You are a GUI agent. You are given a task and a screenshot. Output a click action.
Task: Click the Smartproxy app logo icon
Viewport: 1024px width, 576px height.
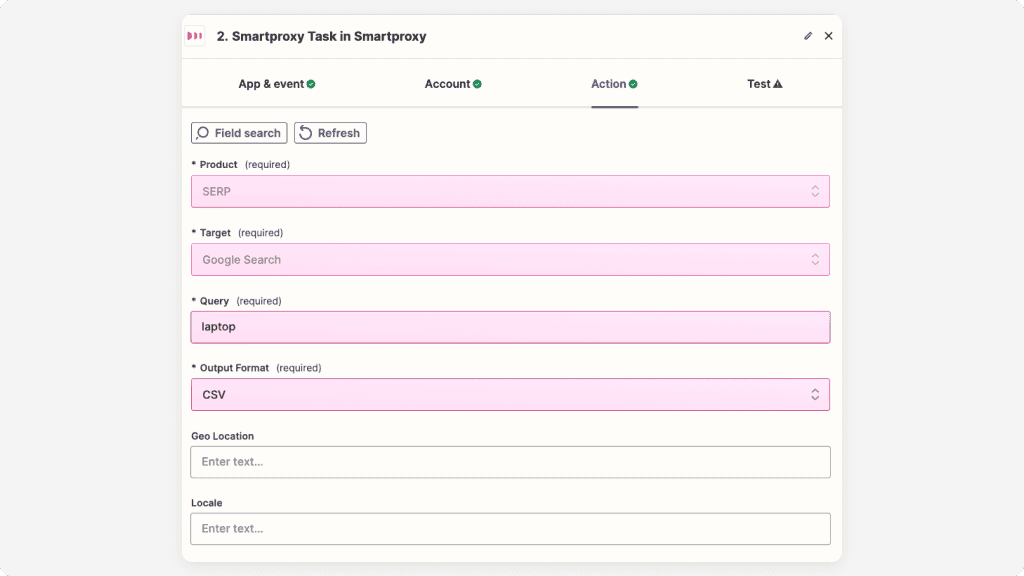(195, 36)
